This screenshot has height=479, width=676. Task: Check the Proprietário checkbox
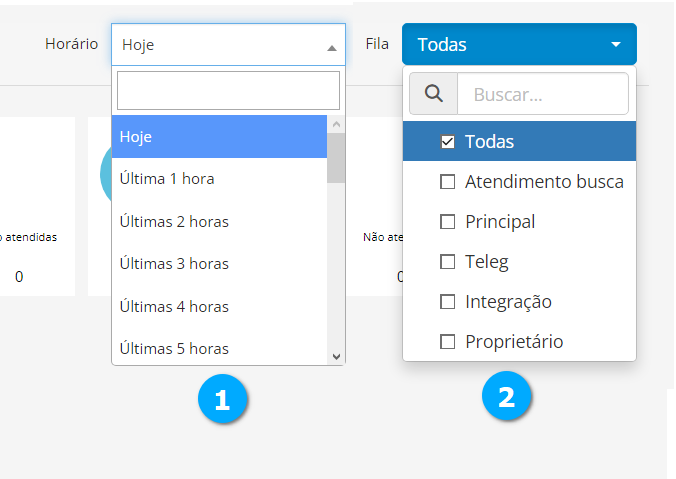[448, 342]
